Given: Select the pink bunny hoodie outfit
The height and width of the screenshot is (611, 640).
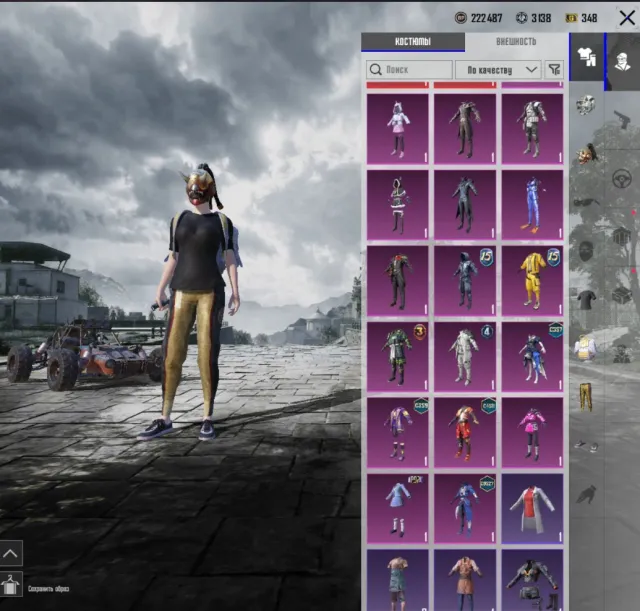Looking at the screenshot, I should tap(398, 129).
